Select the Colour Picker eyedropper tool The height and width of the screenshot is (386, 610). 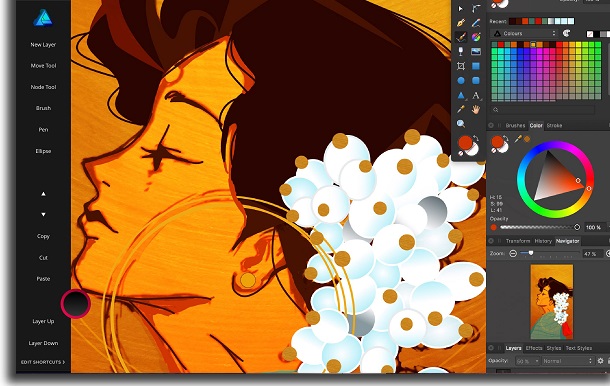pyautogui.click(x=461, y=110)
